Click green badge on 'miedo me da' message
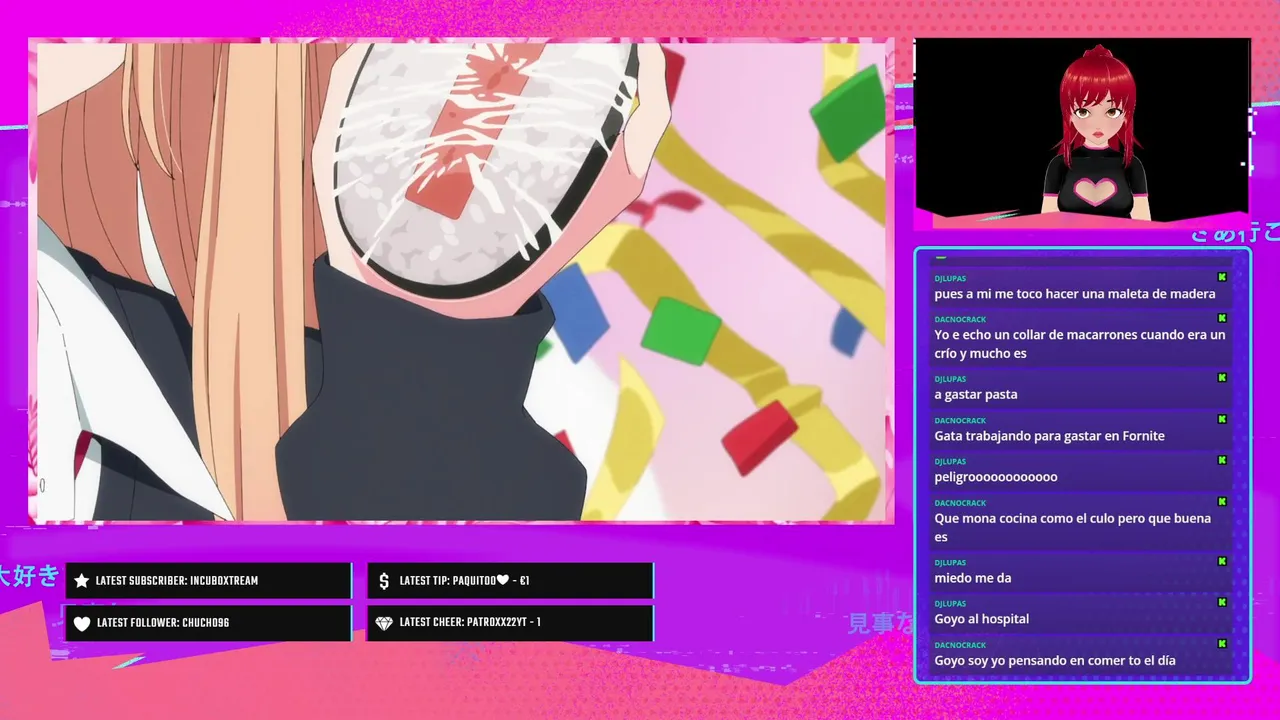 1222,561
